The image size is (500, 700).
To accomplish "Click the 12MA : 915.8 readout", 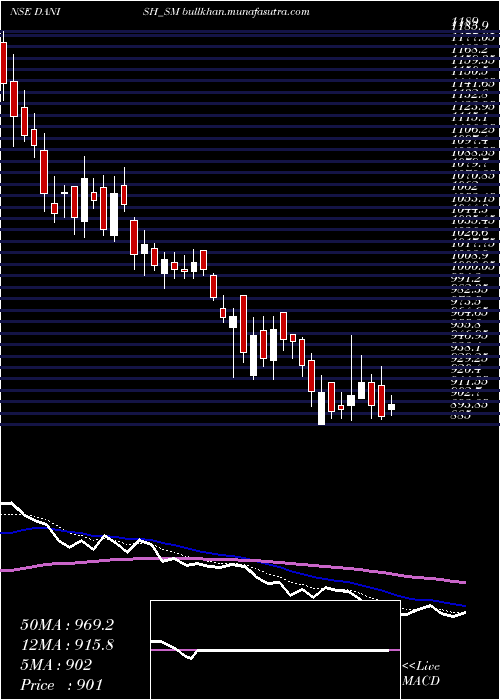I will [67, 645].
